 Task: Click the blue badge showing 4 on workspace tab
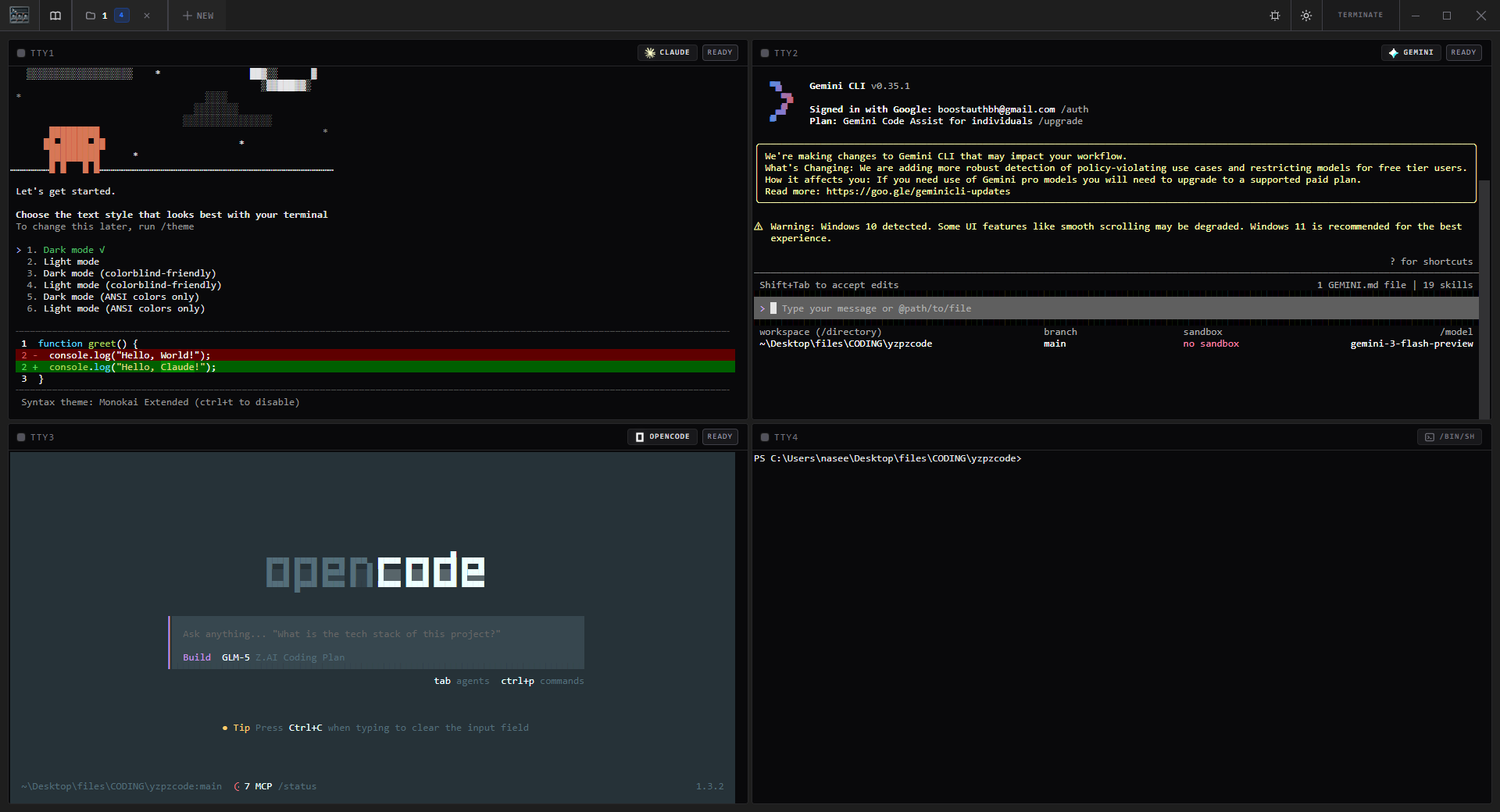(x=122, y=15)
